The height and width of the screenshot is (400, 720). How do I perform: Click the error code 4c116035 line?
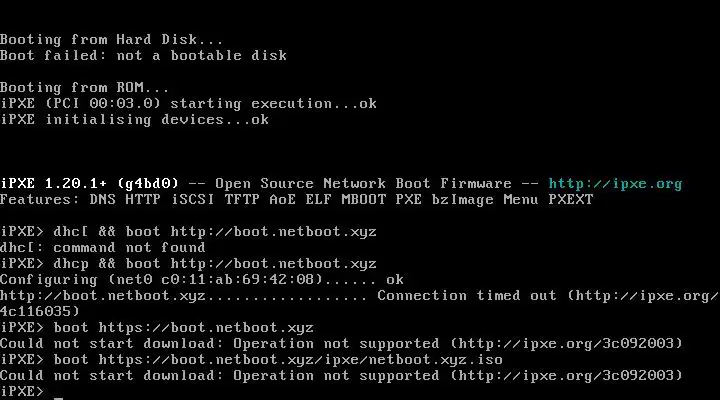click(40, 312)
